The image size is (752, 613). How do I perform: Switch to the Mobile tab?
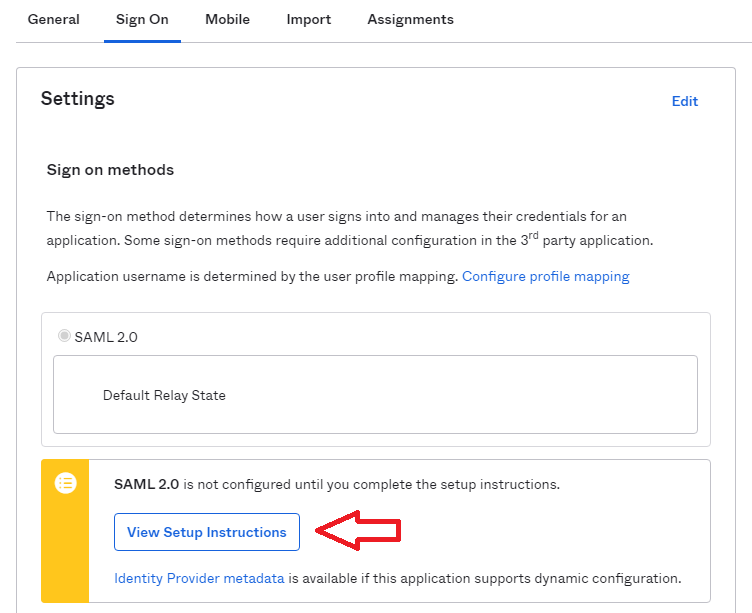227,19
